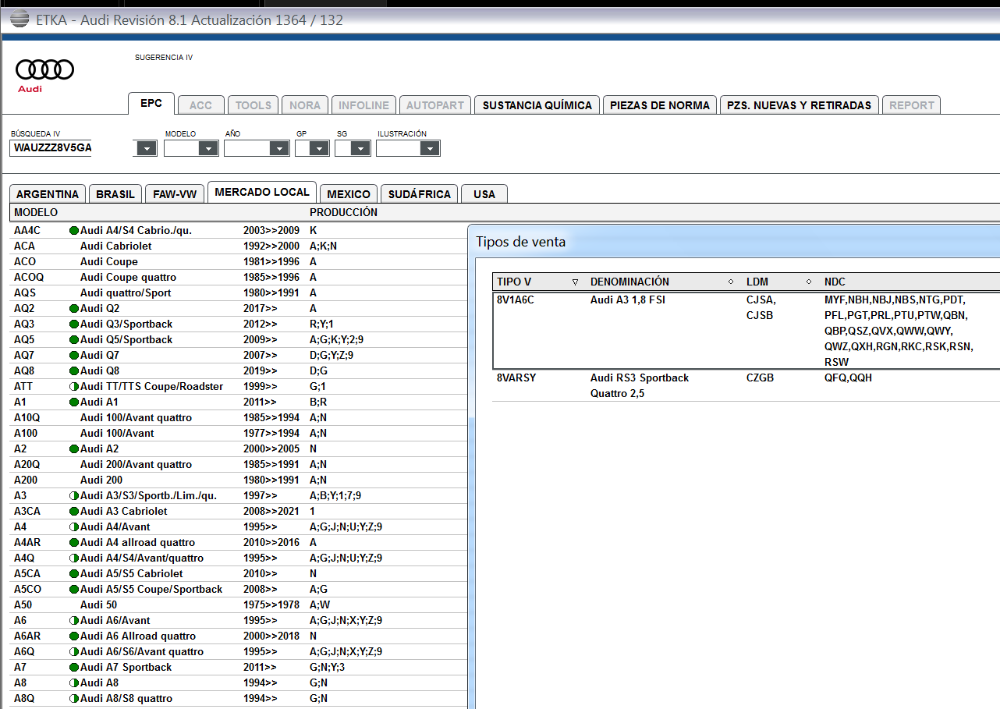Select the MERCADO LOCAL tab

[262, 192]
